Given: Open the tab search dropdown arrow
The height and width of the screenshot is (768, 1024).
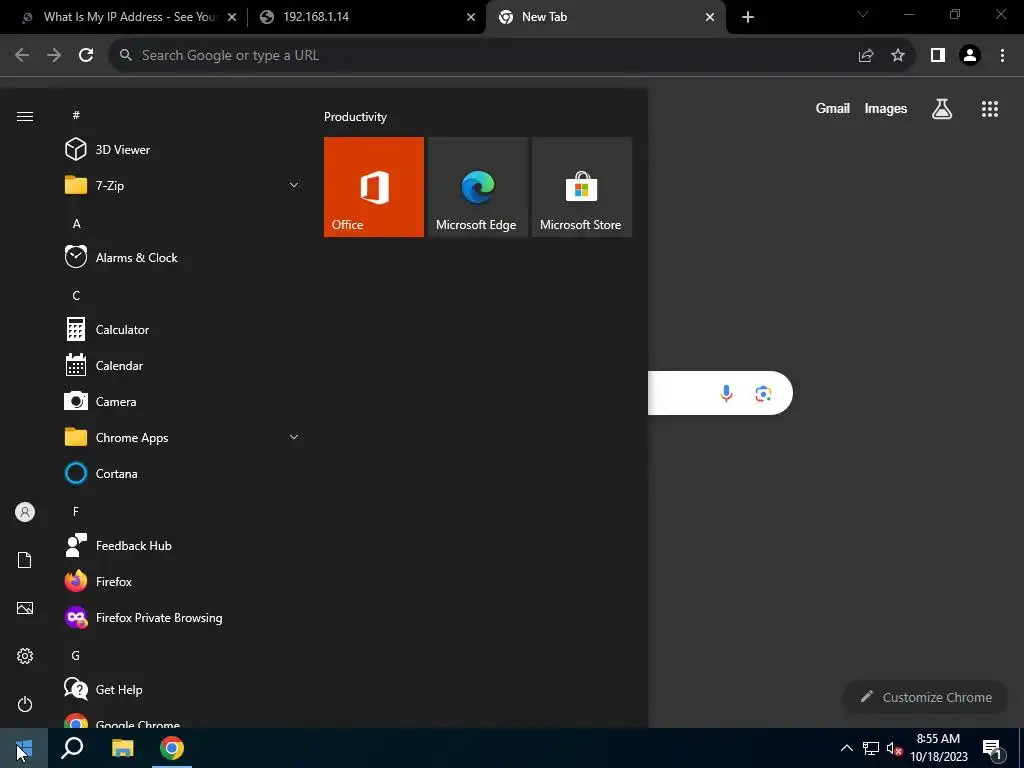Looking at the screenshot, I should click(863, 14).
